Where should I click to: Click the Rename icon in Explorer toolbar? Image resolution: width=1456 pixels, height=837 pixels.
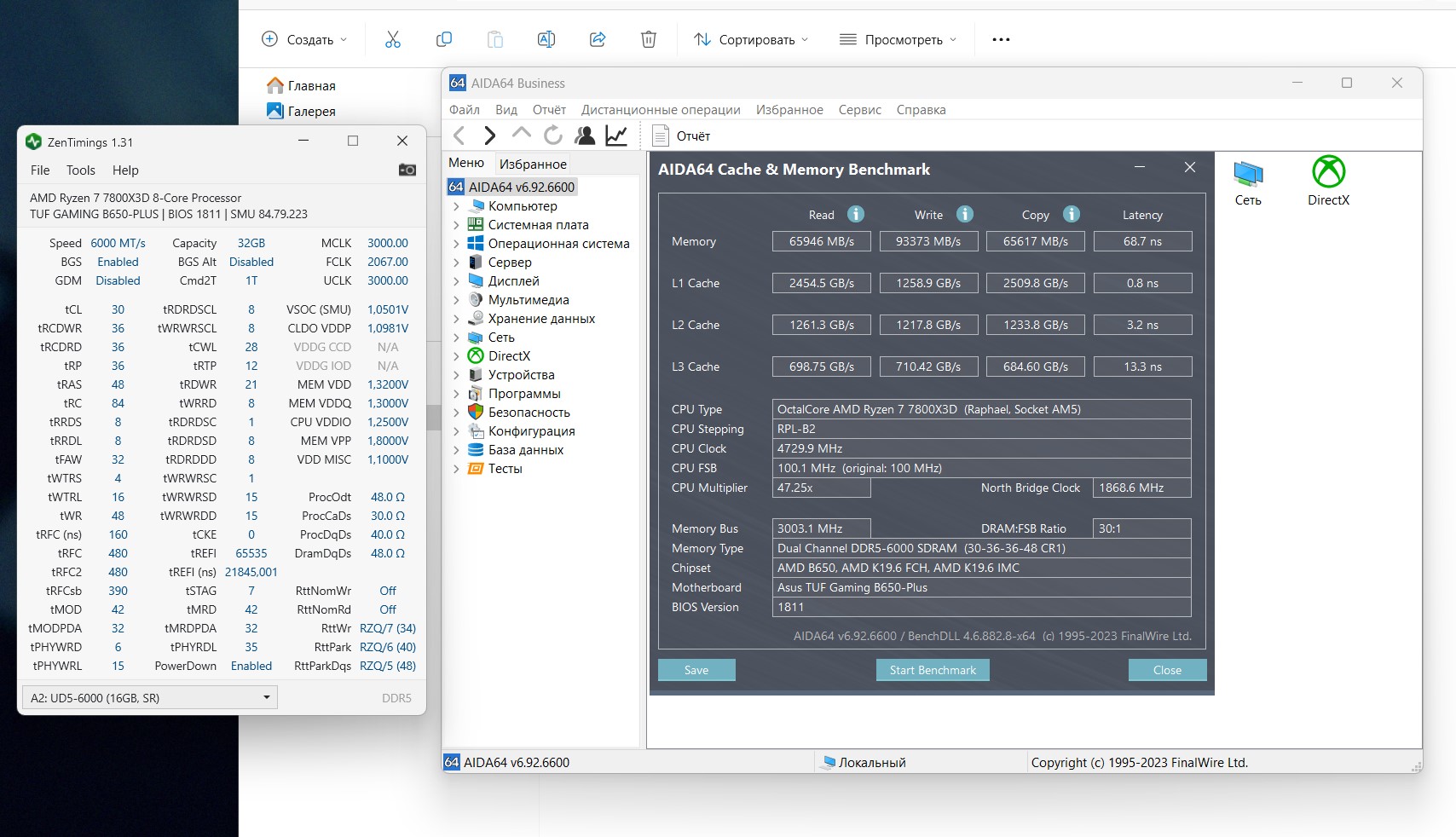pyautogui.click(x=546, y=39)
